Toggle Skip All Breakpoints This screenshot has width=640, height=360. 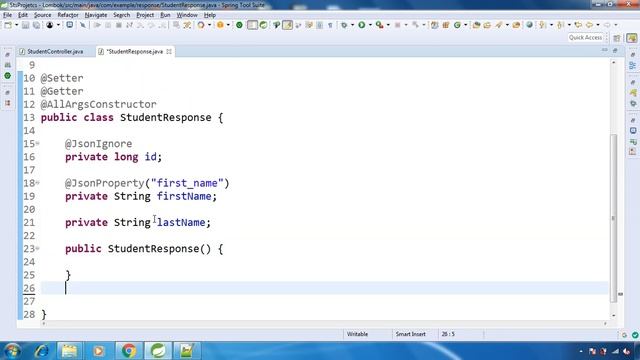point(83,25)
